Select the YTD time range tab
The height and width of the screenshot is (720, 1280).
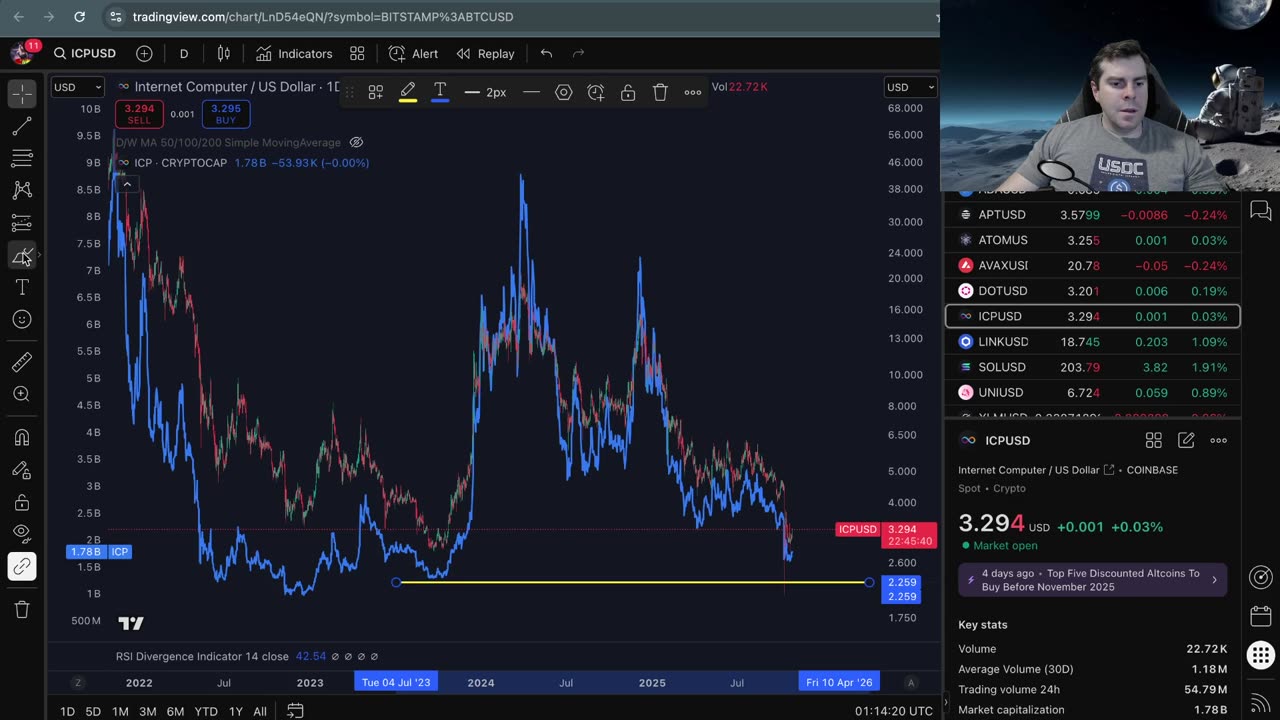pos(206,711)
